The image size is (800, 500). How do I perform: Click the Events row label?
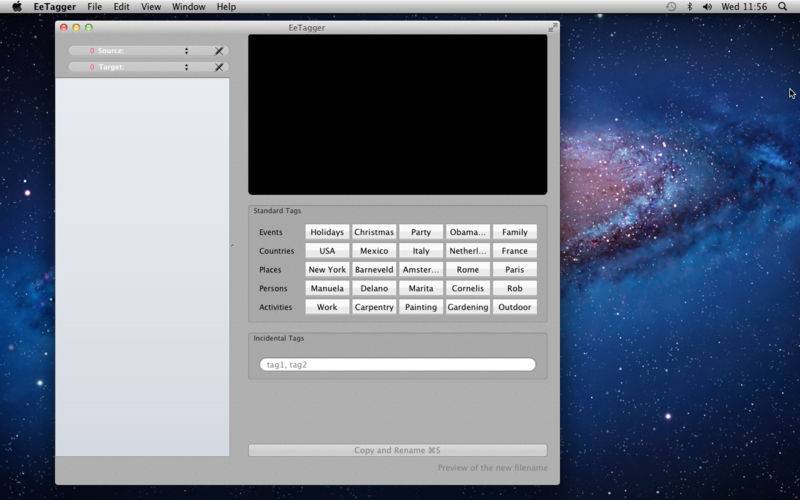270,232
